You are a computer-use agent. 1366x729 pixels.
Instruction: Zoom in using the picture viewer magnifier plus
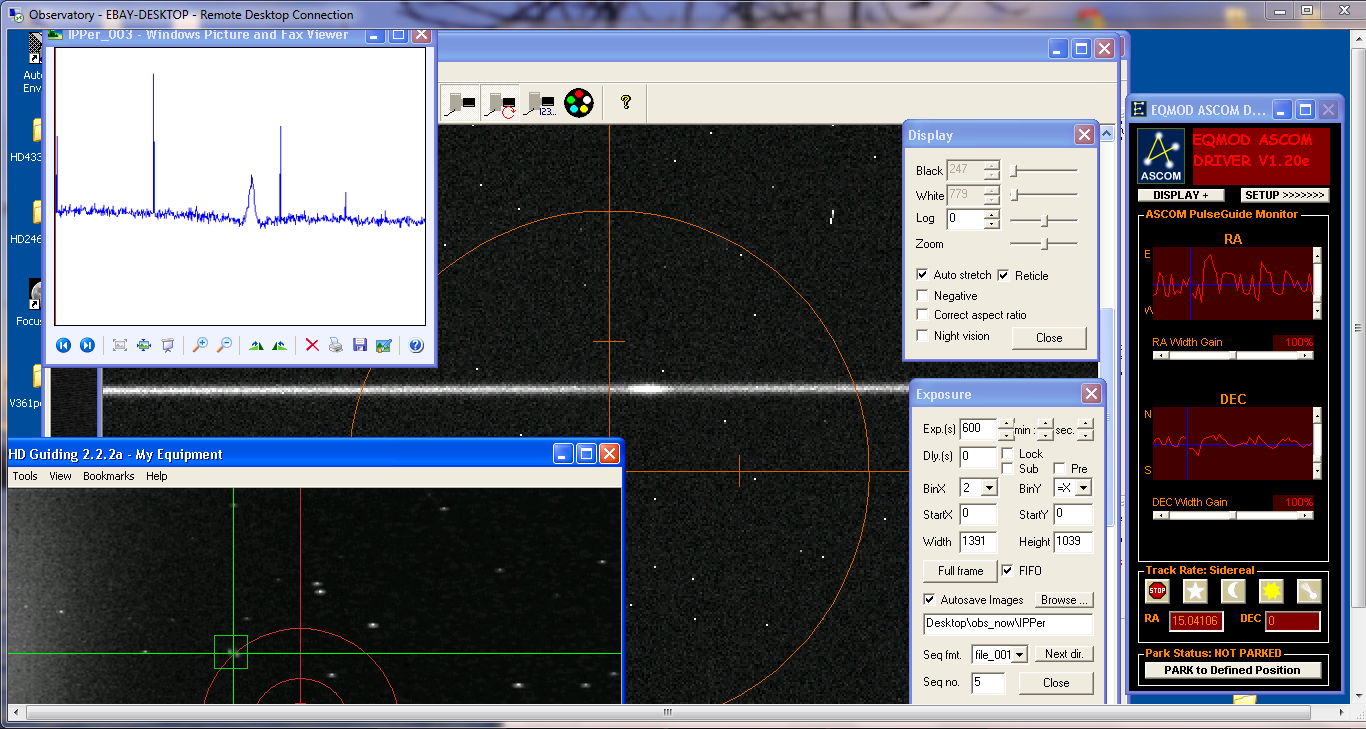[x=200, y=345]
